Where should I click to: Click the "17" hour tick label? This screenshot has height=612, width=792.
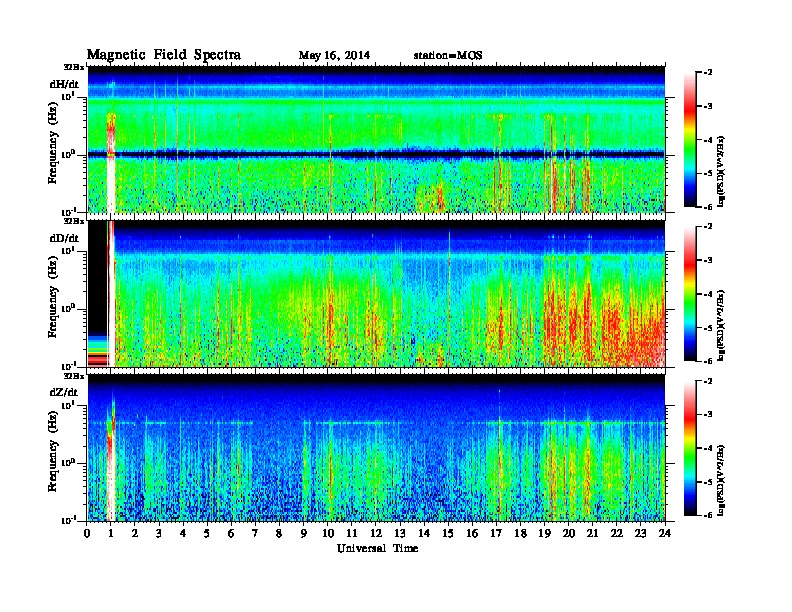pos(496,533)
